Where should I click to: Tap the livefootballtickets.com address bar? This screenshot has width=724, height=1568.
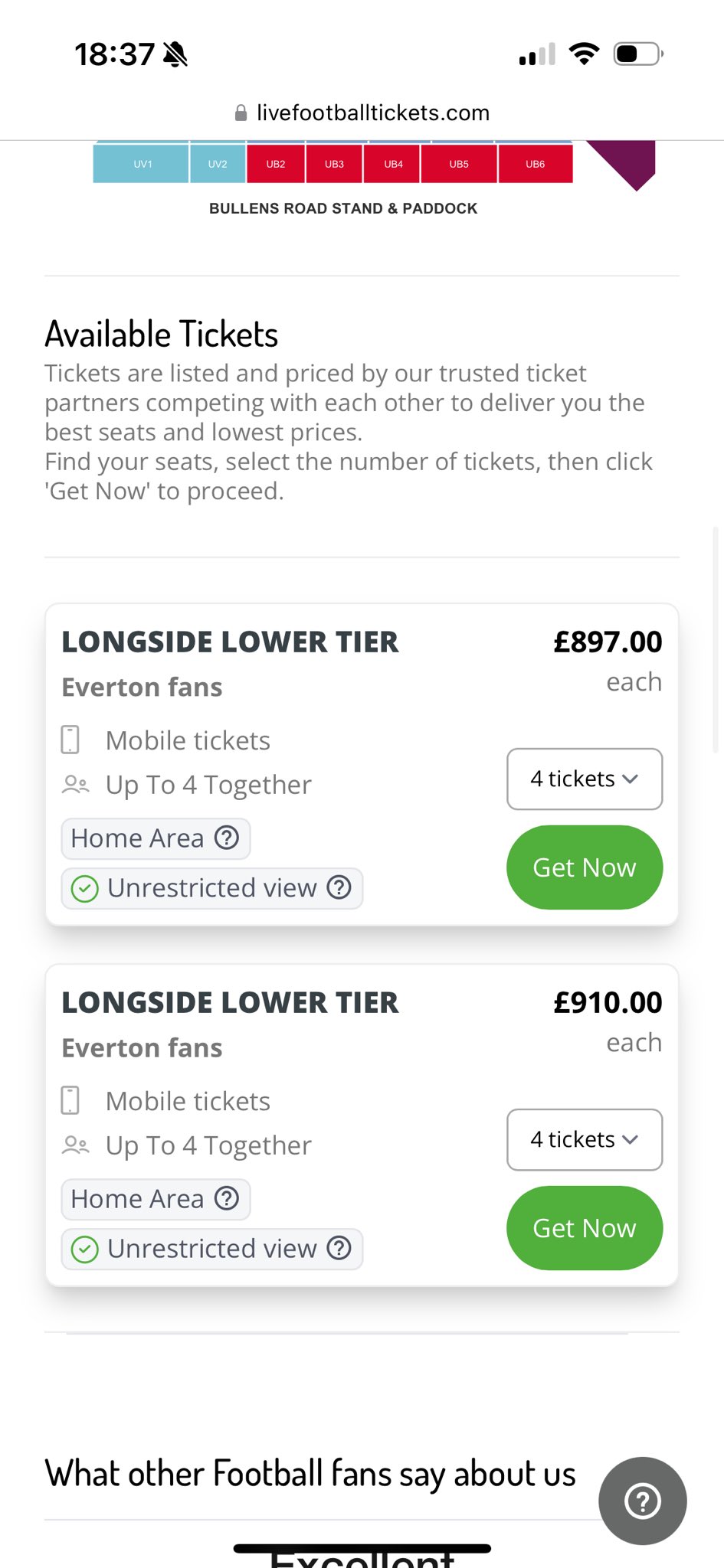pyautogui.click(x=362, y=113)
